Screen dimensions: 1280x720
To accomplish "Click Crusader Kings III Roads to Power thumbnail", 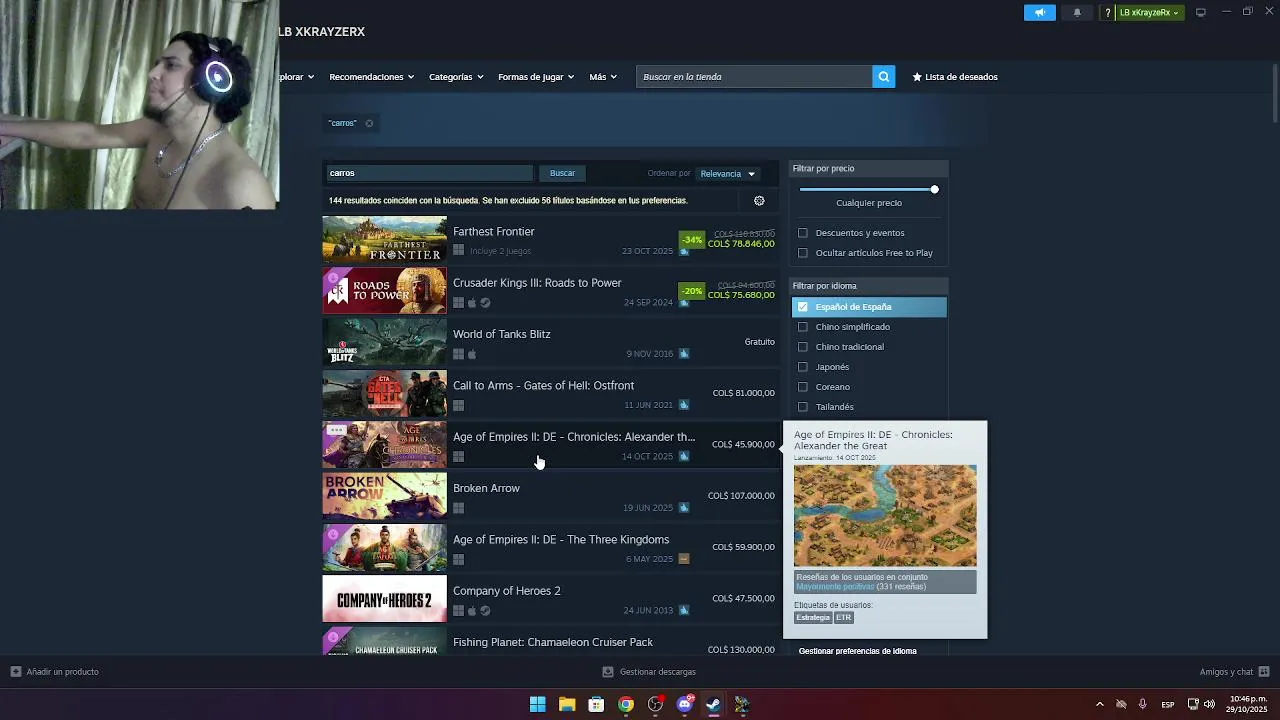I will coord(384,291).
